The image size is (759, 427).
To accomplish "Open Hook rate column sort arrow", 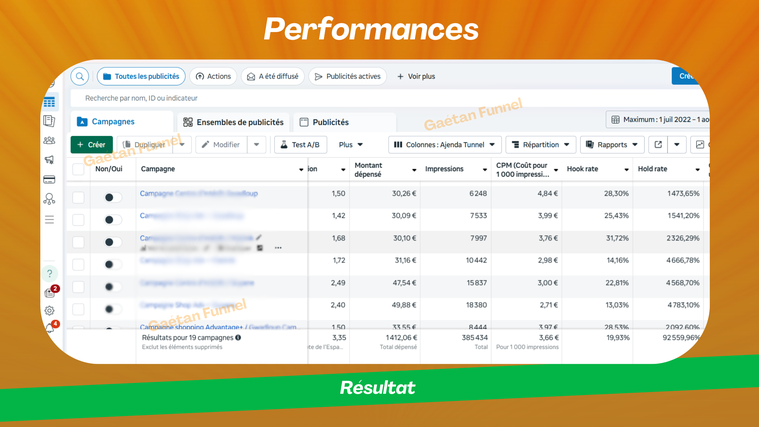I will (x=626, y=169).
